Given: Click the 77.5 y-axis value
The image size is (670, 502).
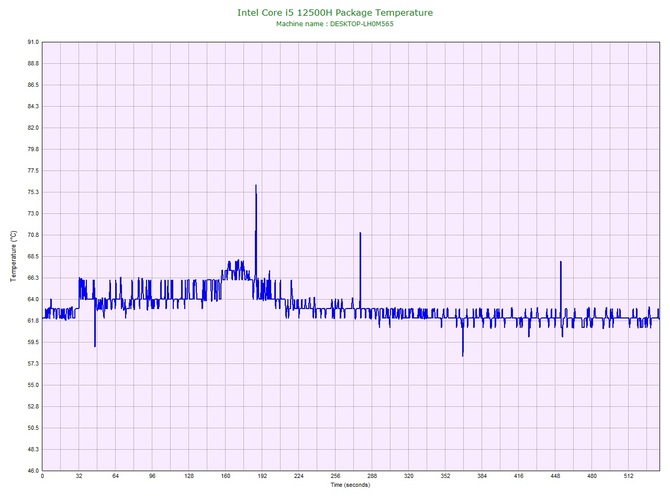Looking at the screenshot, I should 33,170.
